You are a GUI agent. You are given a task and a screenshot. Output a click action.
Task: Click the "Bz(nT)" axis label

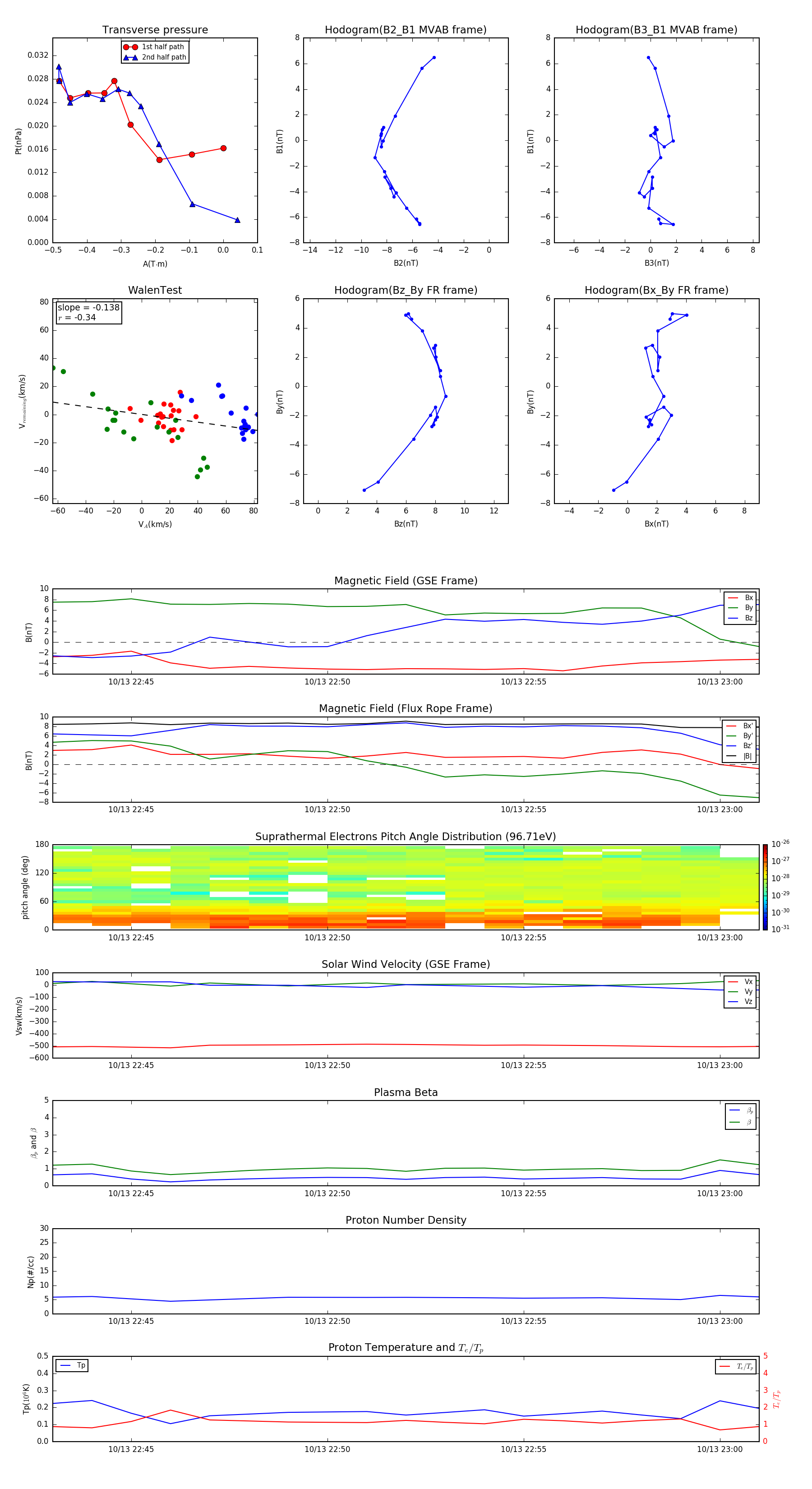tap(406, 524)
